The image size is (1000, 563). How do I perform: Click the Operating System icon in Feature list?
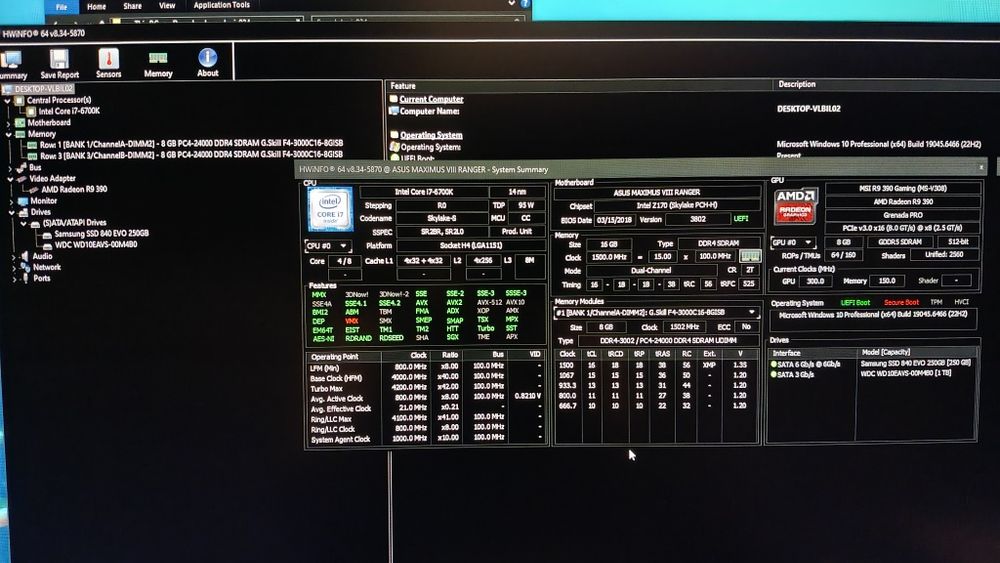395,147
